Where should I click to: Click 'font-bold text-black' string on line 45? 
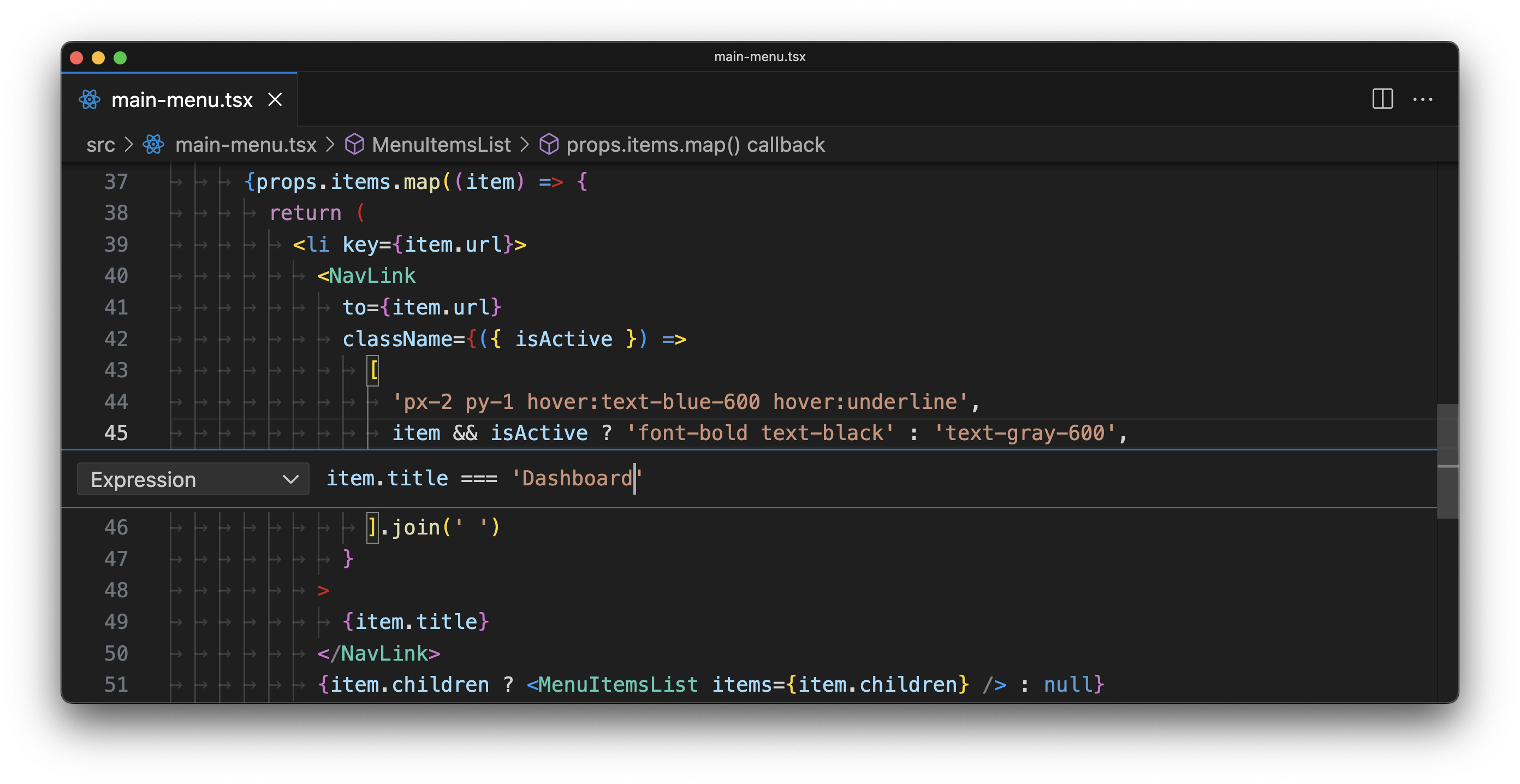point(760,433)
